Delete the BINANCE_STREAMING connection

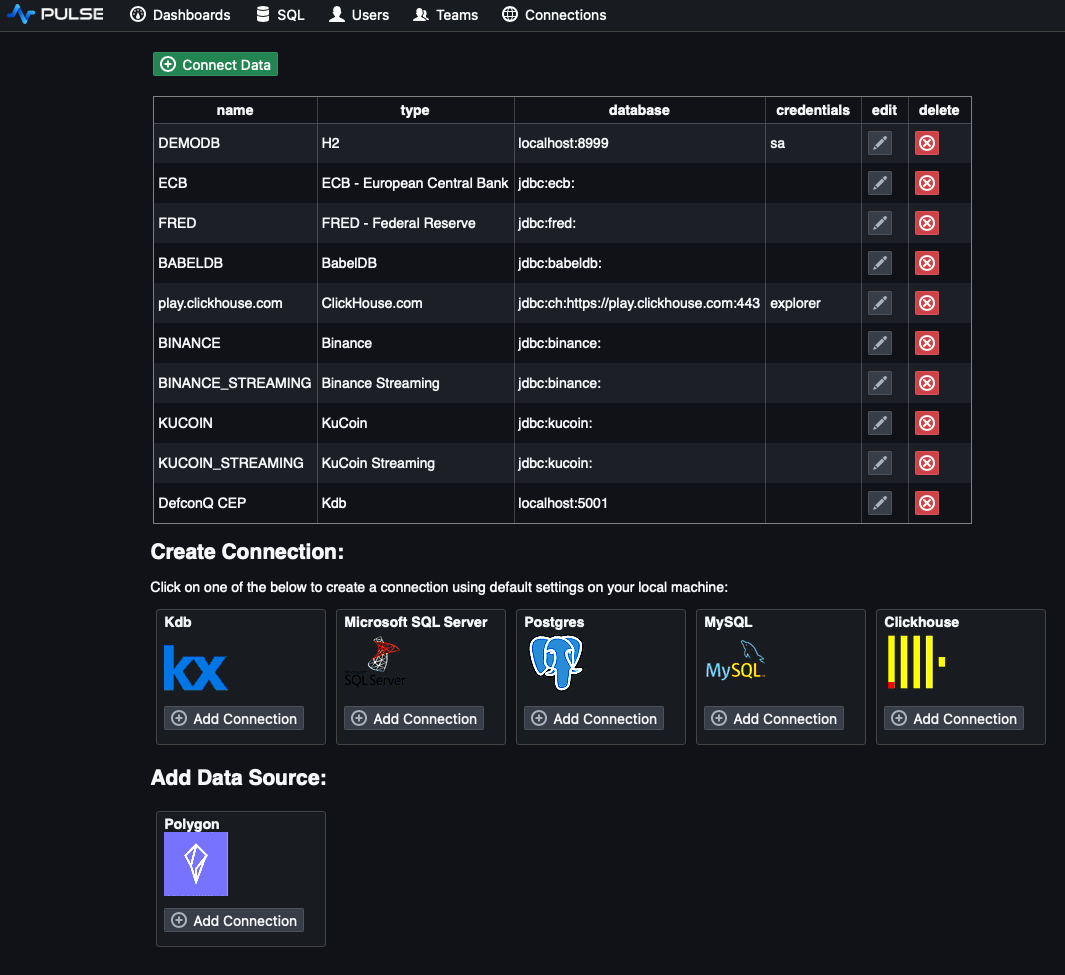[926, 383]
